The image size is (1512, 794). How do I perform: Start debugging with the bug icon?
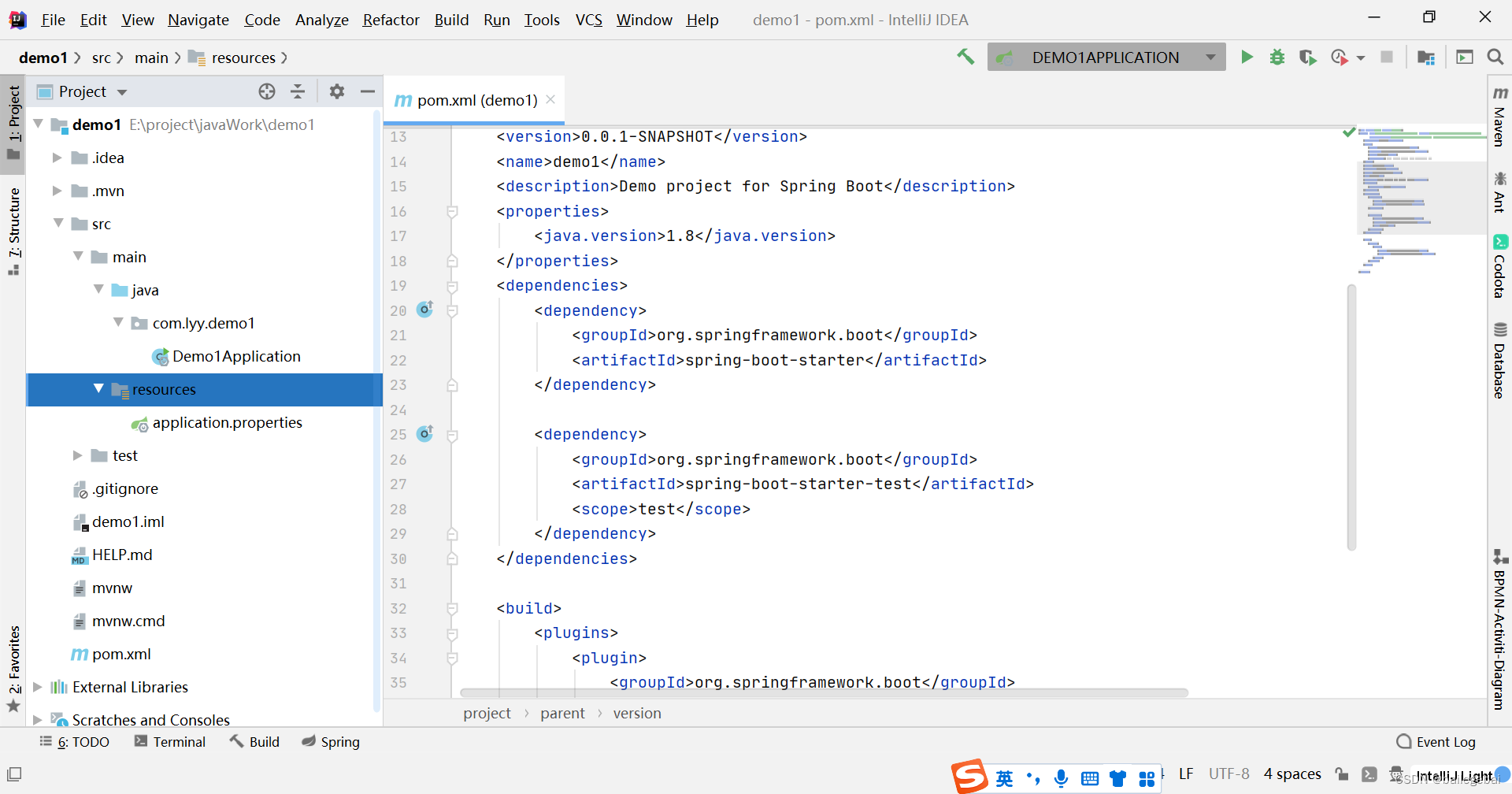[x=1277, y=57]
